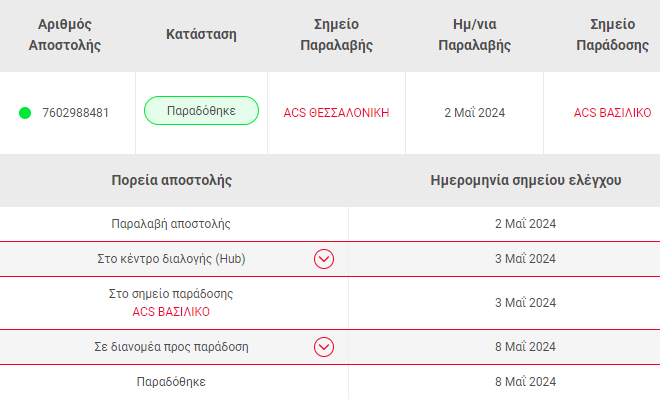This screenshot has height=410, width=660.
Task: Open ACS ΒΑΣΙΛΙΚΟ link in top row
Action: click(x=612, y=113)
